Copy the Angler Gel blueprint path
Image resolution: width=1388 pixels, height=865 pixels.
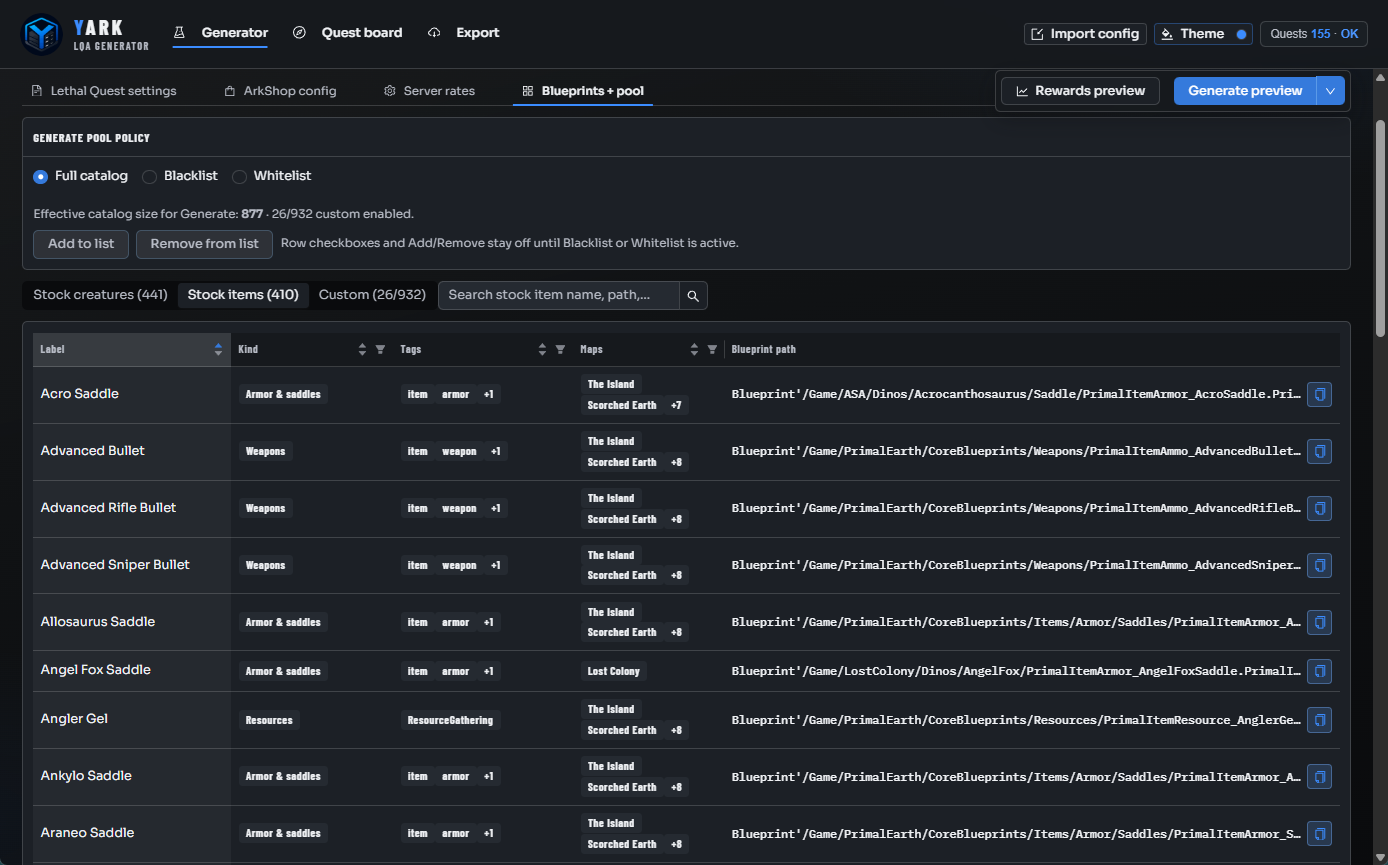[x=1319, y=720]
